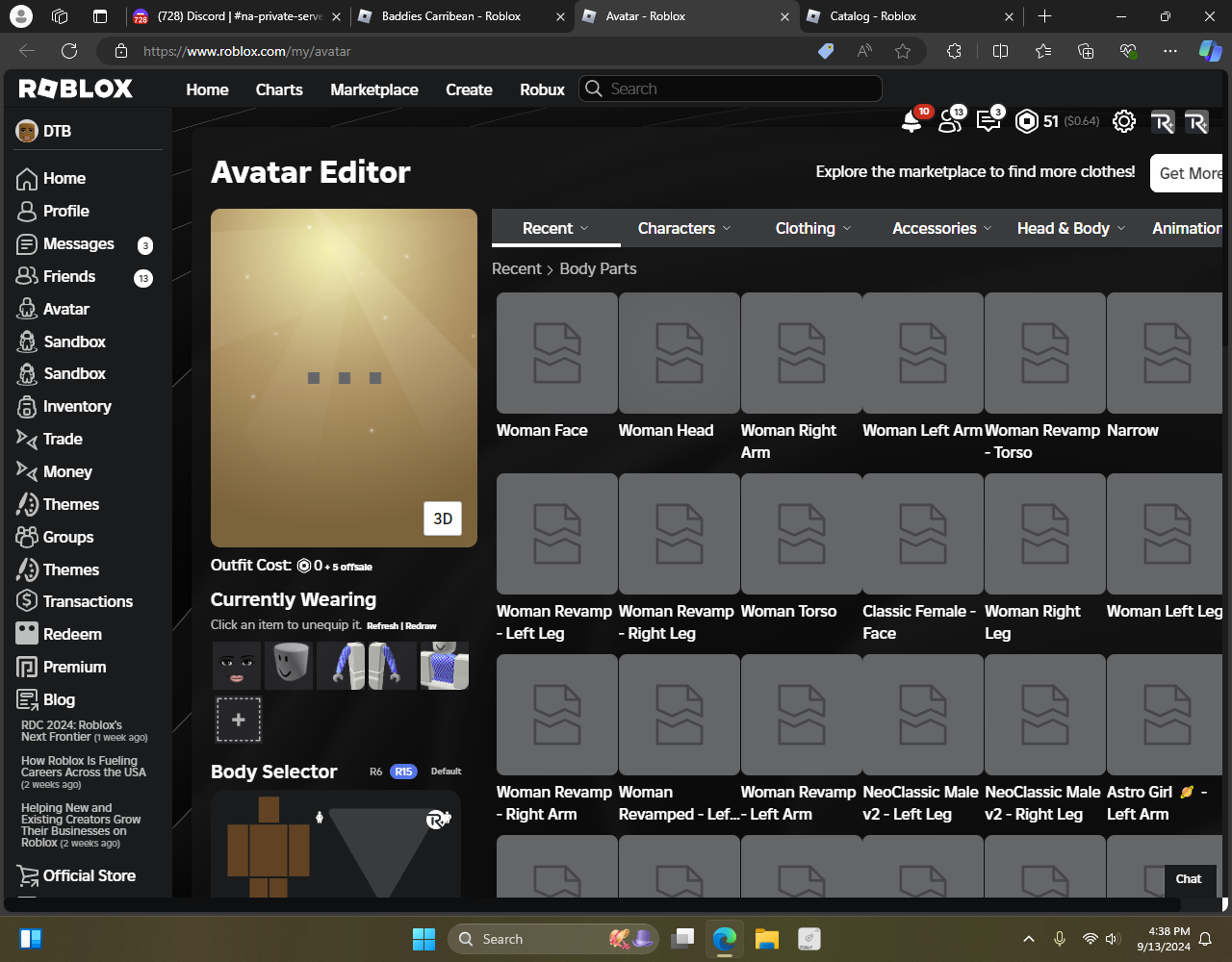Image resolution: width=1232 pixels, height=962 pixels.
Task: Open the Chat button
Action: point(1189,878)
